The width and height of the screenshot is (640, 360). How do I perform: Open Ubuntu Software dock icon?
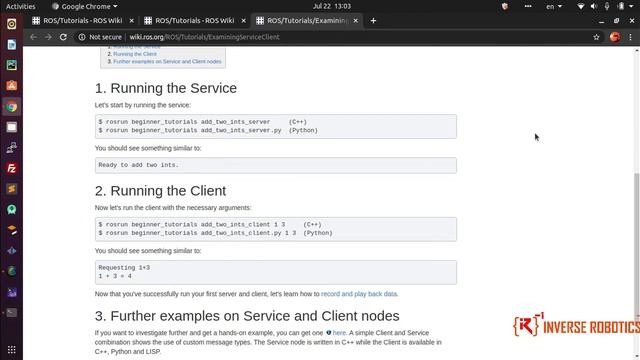(11, 86)
